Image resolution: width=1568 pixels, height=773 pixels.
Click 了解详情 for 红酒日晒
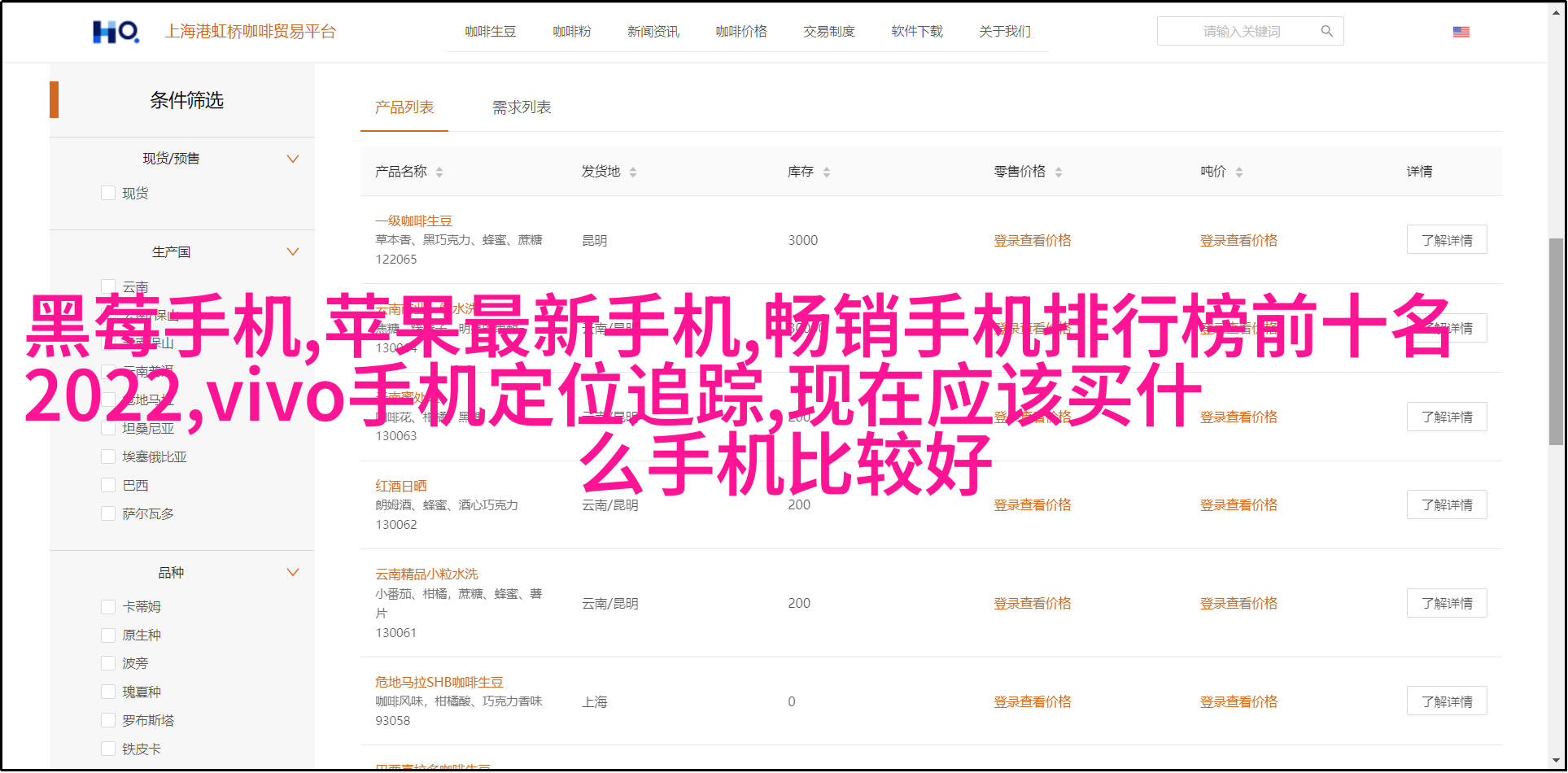coord(1447,504)
